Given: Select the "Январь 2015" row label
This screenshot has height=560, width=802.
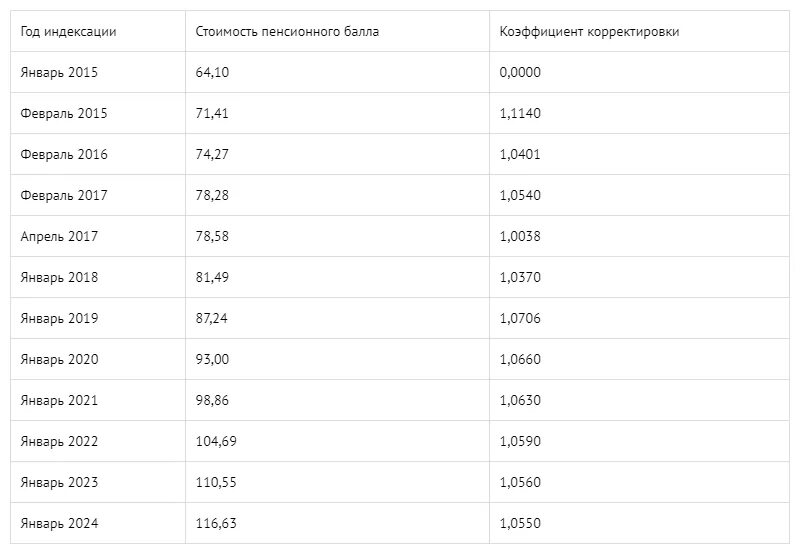Looking at the screenshot, I should (59, 72).
